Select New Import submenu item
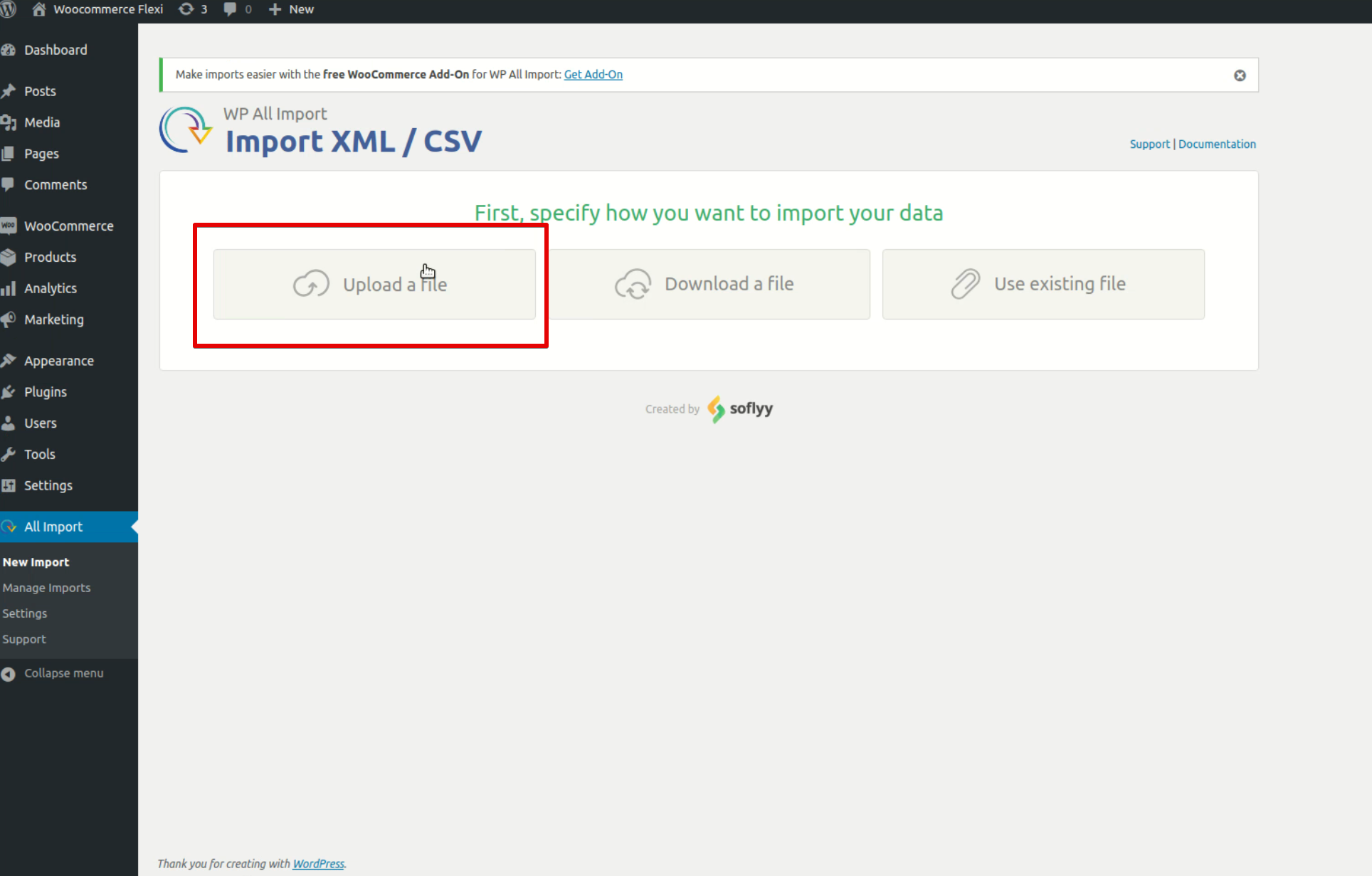The image size is (1372, 876). 36,562
